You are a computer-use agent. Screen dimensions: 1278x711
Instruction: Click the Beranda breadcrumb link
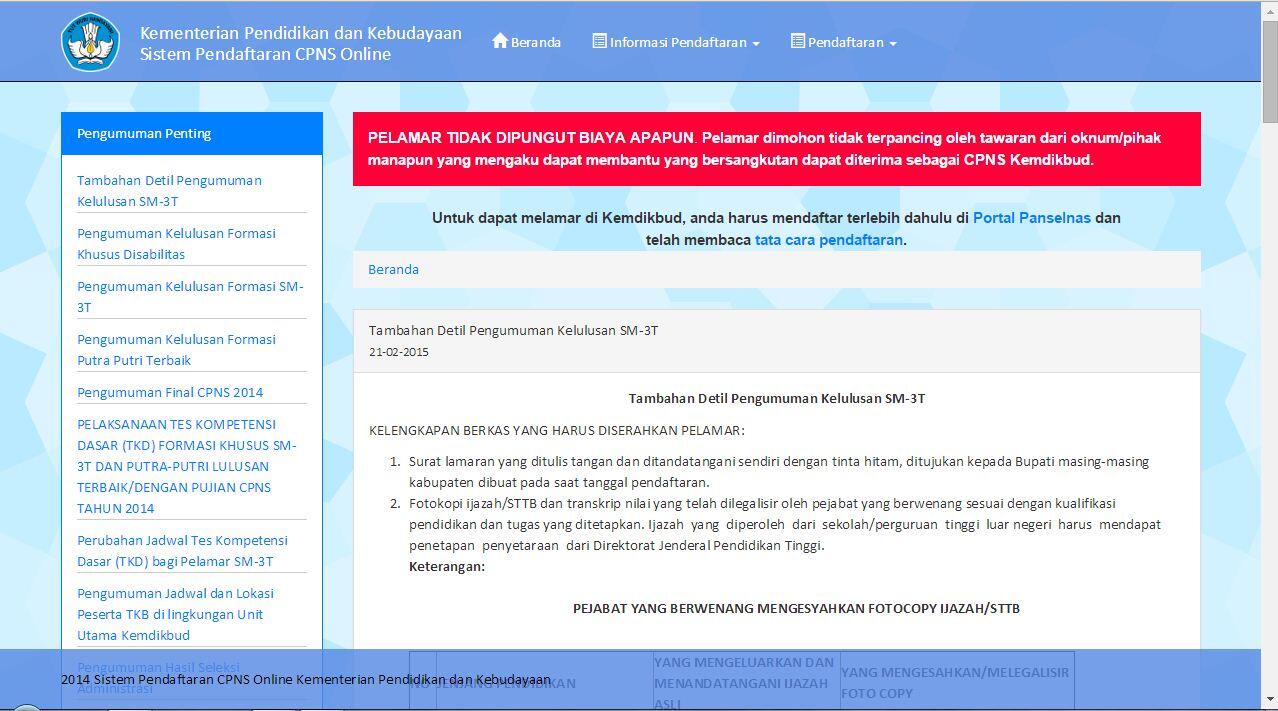393,269
